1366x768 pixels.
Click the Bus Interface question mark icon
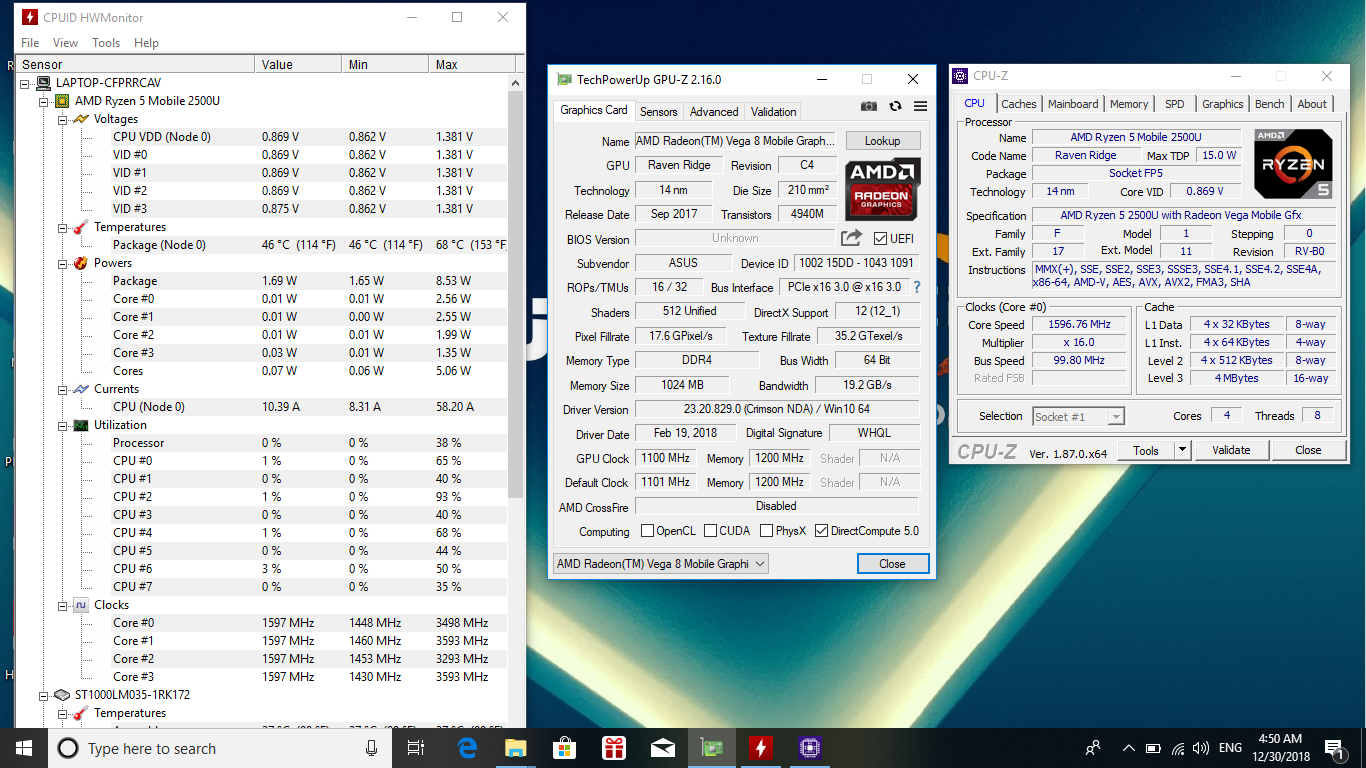tap(916, 287)
